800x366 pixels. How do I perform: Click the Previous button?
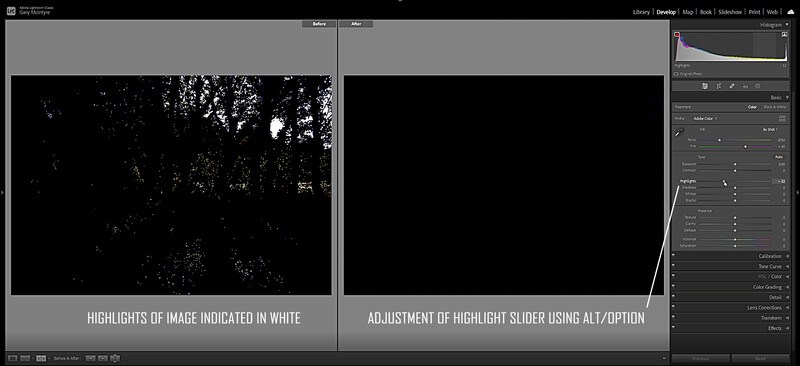tap(701, 358)
